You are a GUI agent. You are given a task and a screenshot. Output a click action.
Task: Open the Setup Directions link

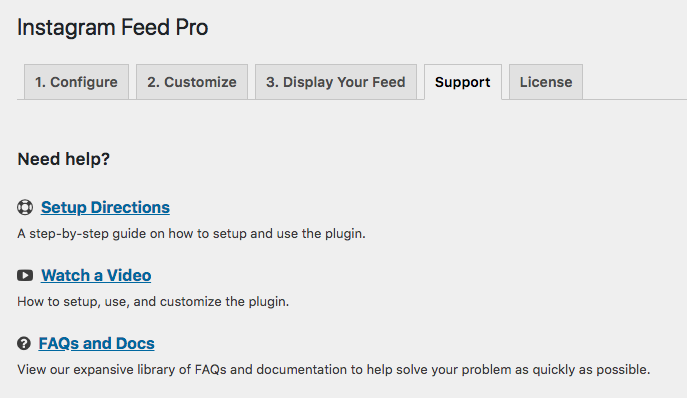click(x=105, y=207)
